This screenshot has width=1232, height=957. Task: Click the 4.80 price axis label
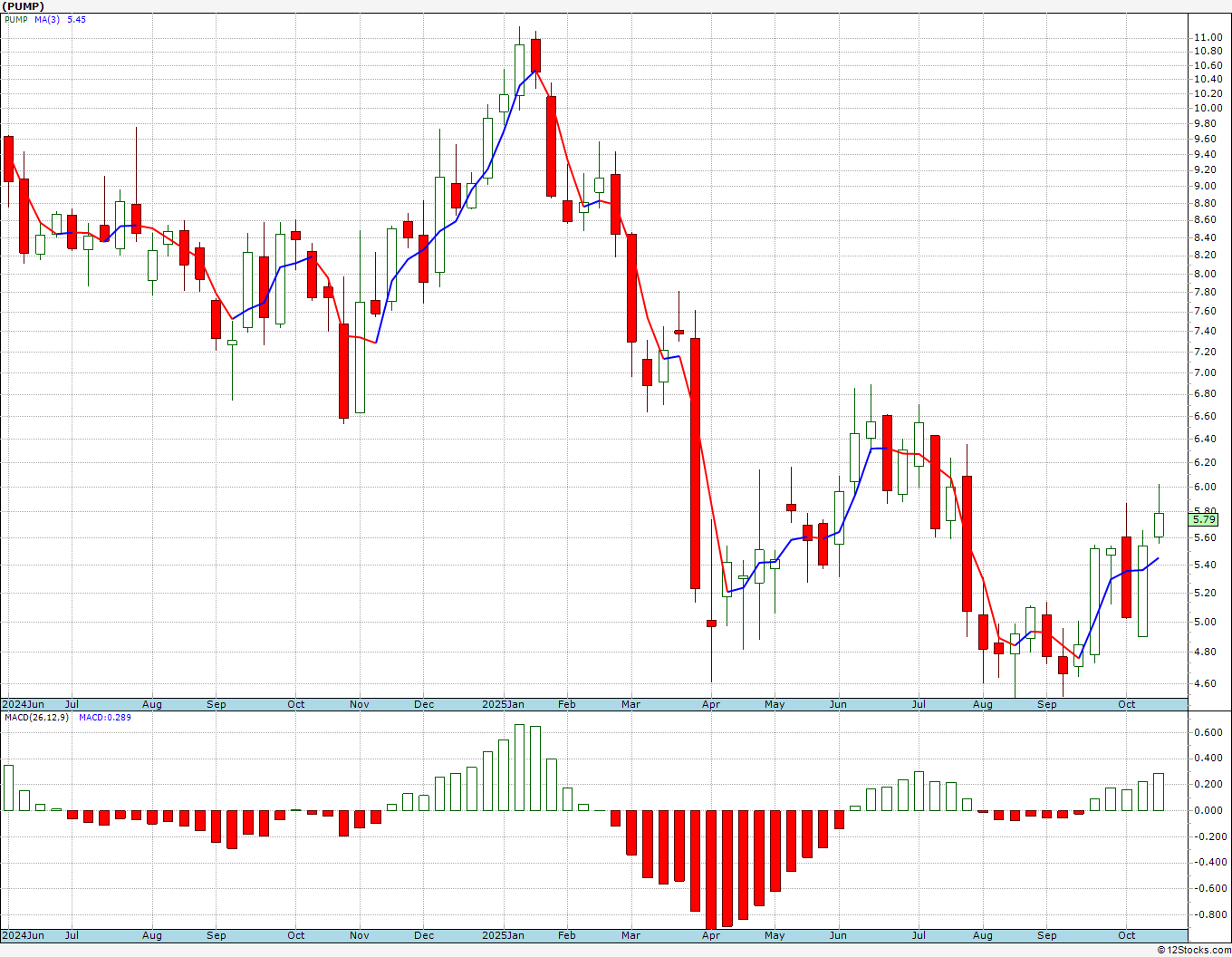[1205, 652]
